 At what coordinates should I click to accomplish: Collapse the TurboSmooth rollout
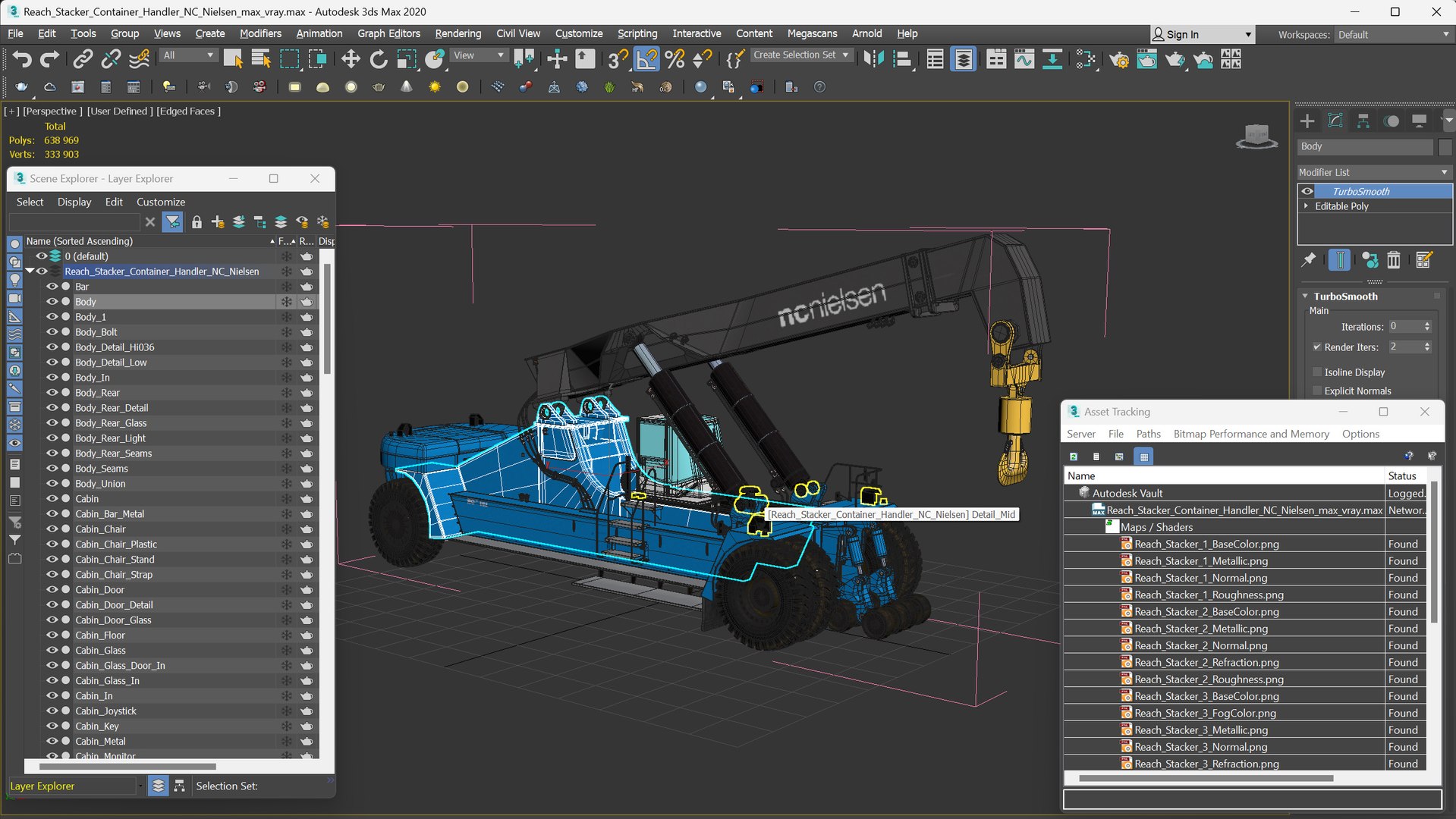click(x=1305, y=297)
